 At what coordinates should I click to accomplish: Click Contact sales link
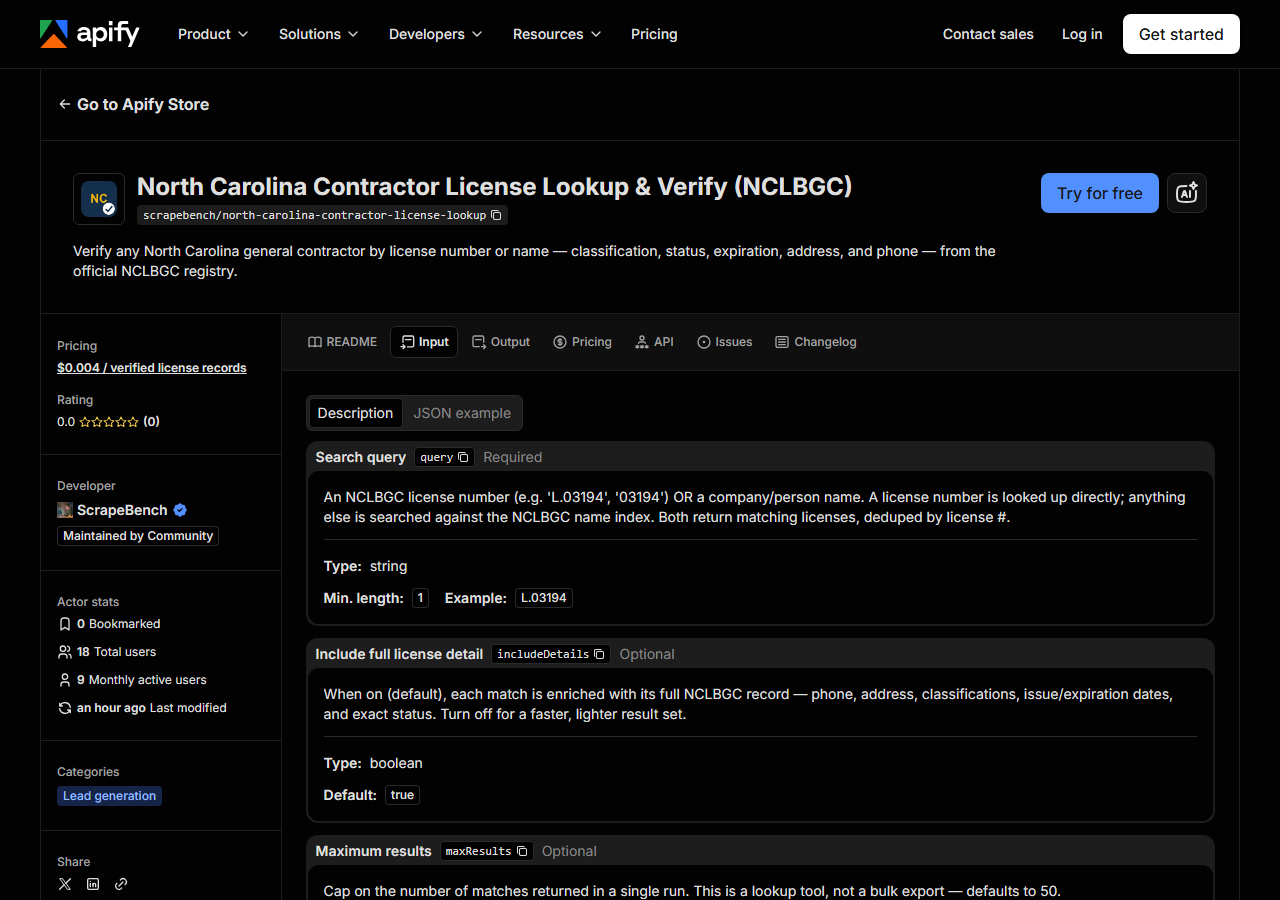(988, 34)
